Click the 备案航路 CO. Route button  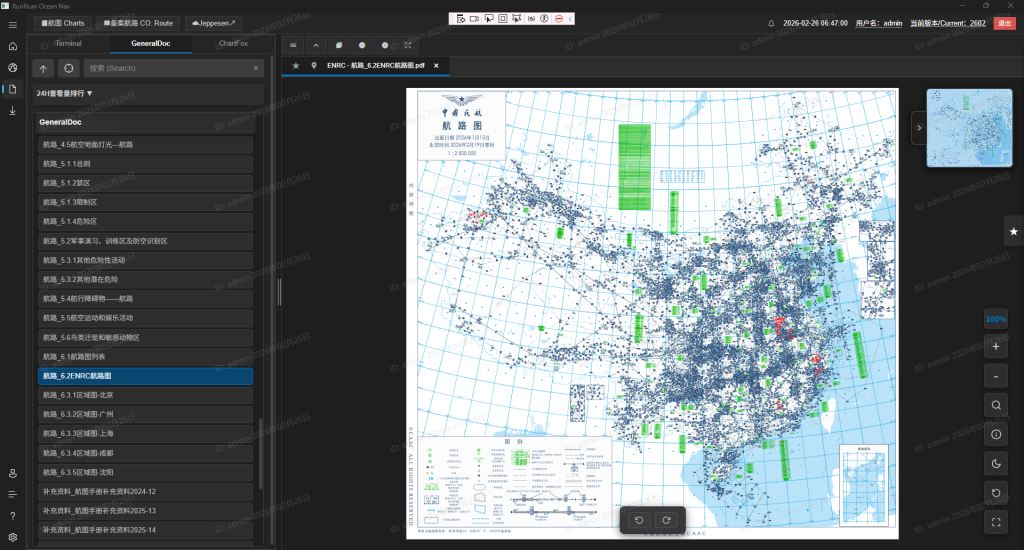click(x=138, y=22)
